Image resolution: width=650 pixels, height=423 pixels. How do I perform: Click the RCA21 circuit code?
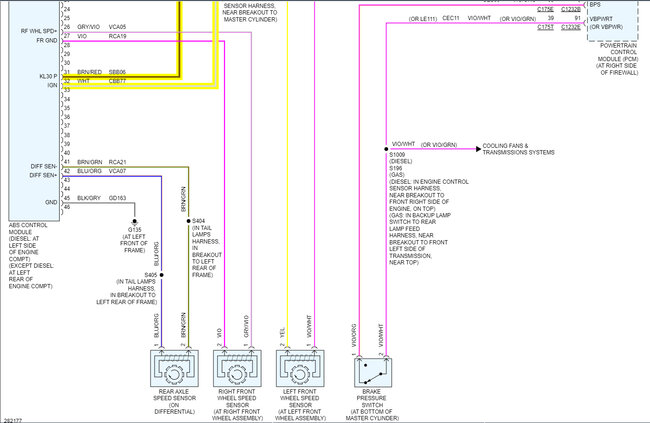click(117, 162)
